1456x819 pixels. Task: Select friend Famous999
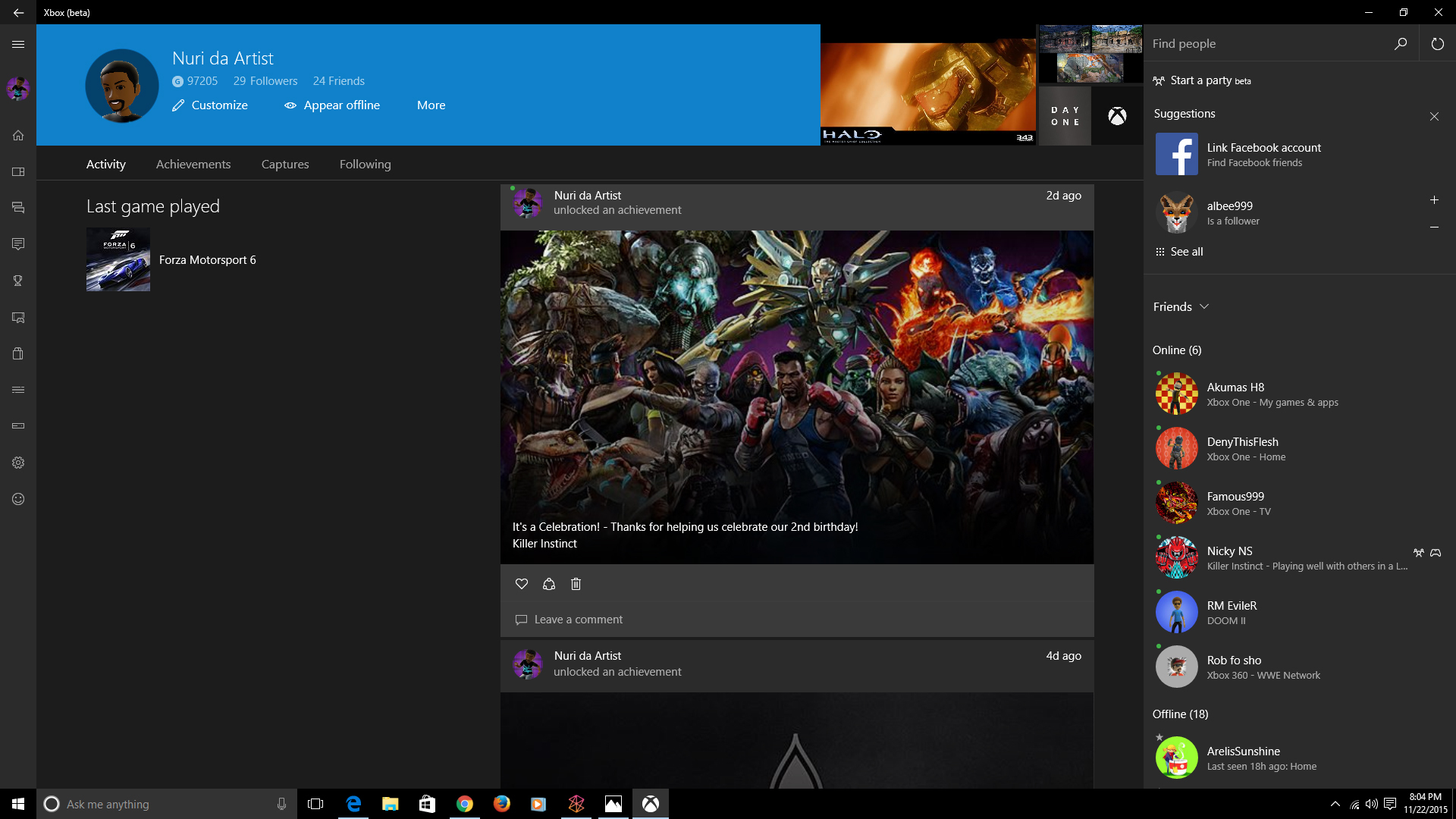click(1300, 504)
